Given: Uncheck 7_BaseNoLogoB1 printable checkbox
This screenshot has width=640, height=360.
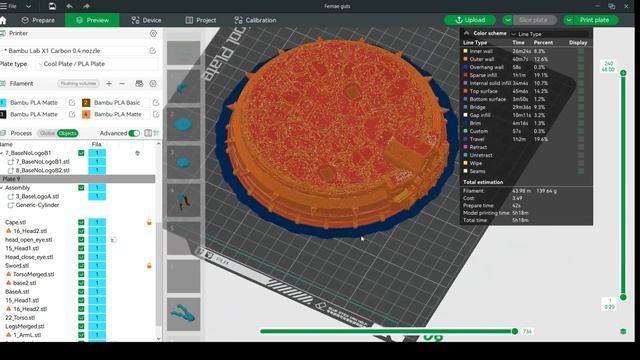Looking at the screenshot, I should 81,153.
